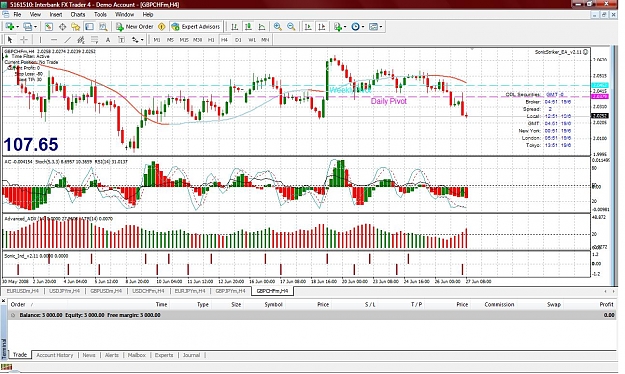Select the Vertical Line tool
The width and height of the screenshot is (625, 374).
pyautogui.click(x=40, y=39)
